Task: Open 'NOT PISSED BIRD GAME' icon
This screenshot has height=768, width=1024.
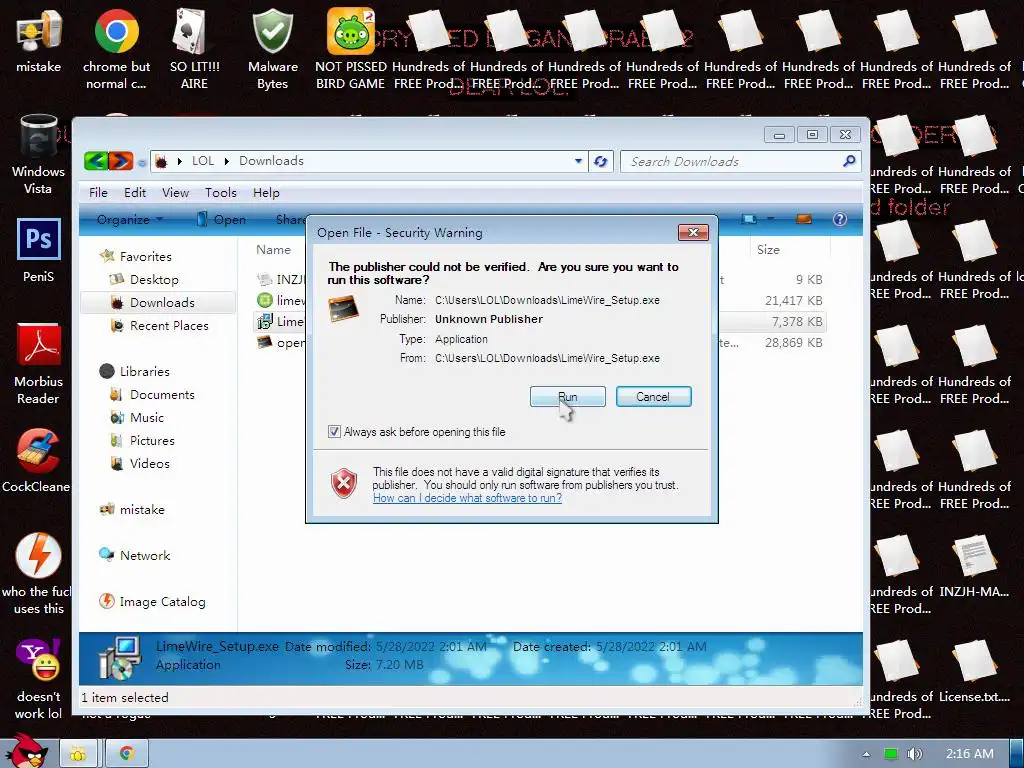Action: coord(351,49)
